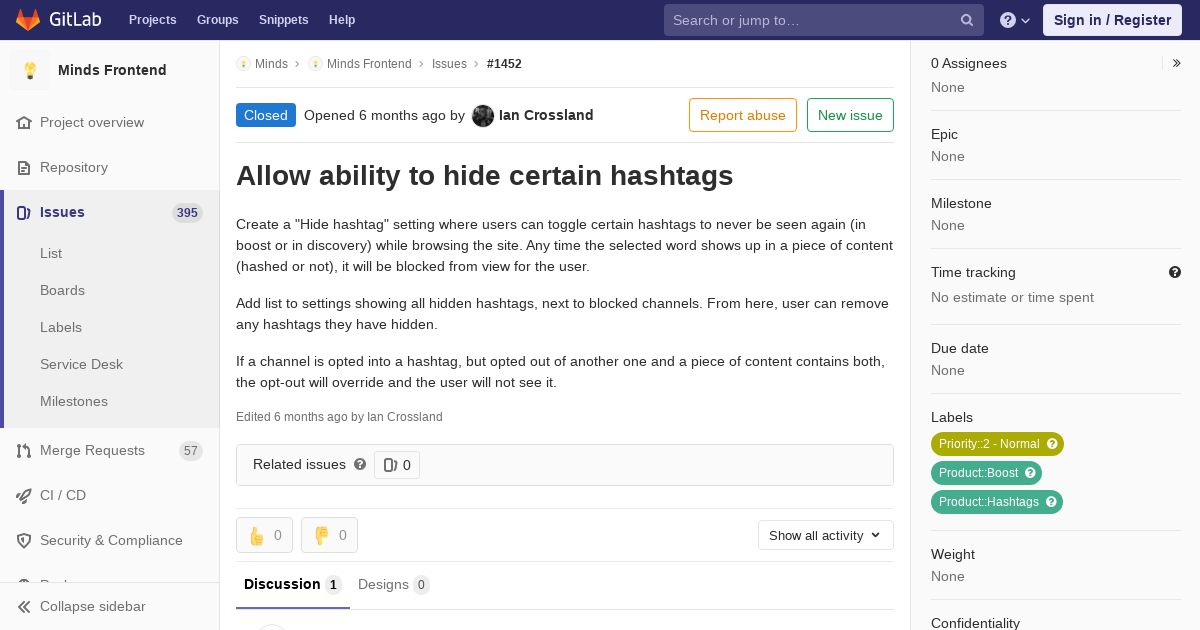Open the Labels sidebar item
Image resolution: width=1200 pixels, height=630 pixels.
coord(61,327)
